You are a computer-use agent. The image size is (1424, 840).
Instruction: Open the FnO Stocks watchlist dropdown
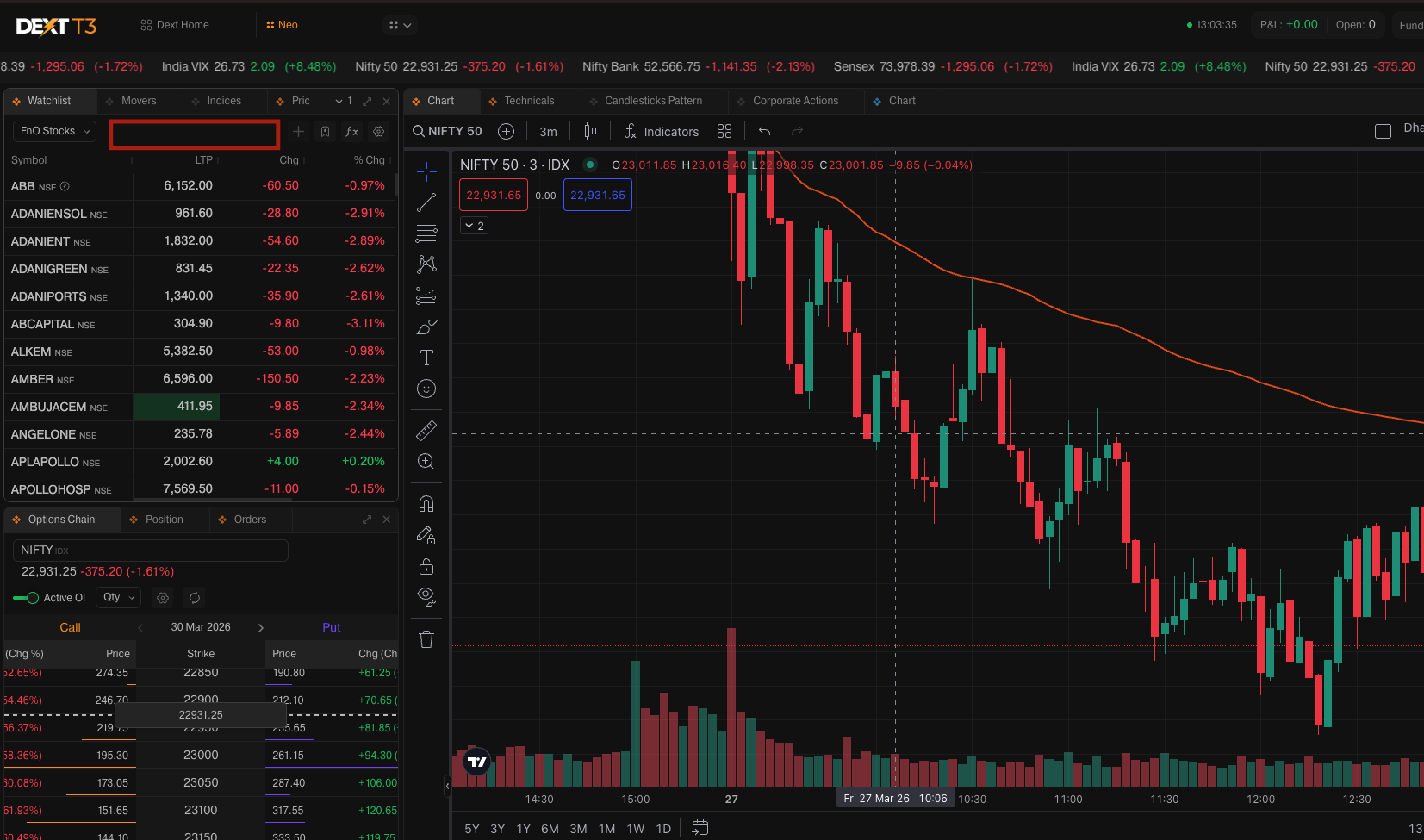54,131
